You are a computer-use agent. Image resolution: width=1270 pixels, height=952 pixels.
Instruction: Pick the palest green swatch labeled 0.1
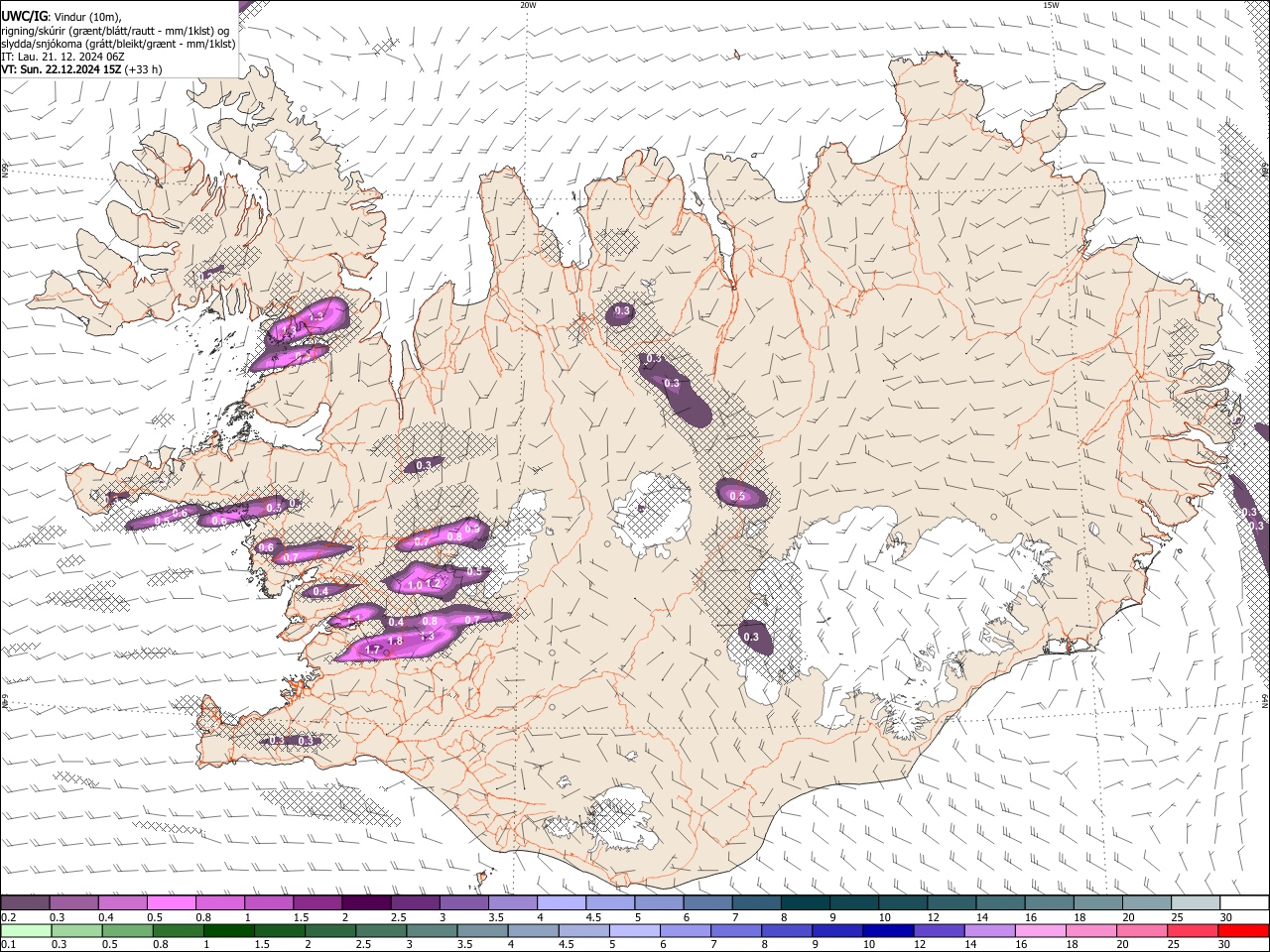coord(26,930)
